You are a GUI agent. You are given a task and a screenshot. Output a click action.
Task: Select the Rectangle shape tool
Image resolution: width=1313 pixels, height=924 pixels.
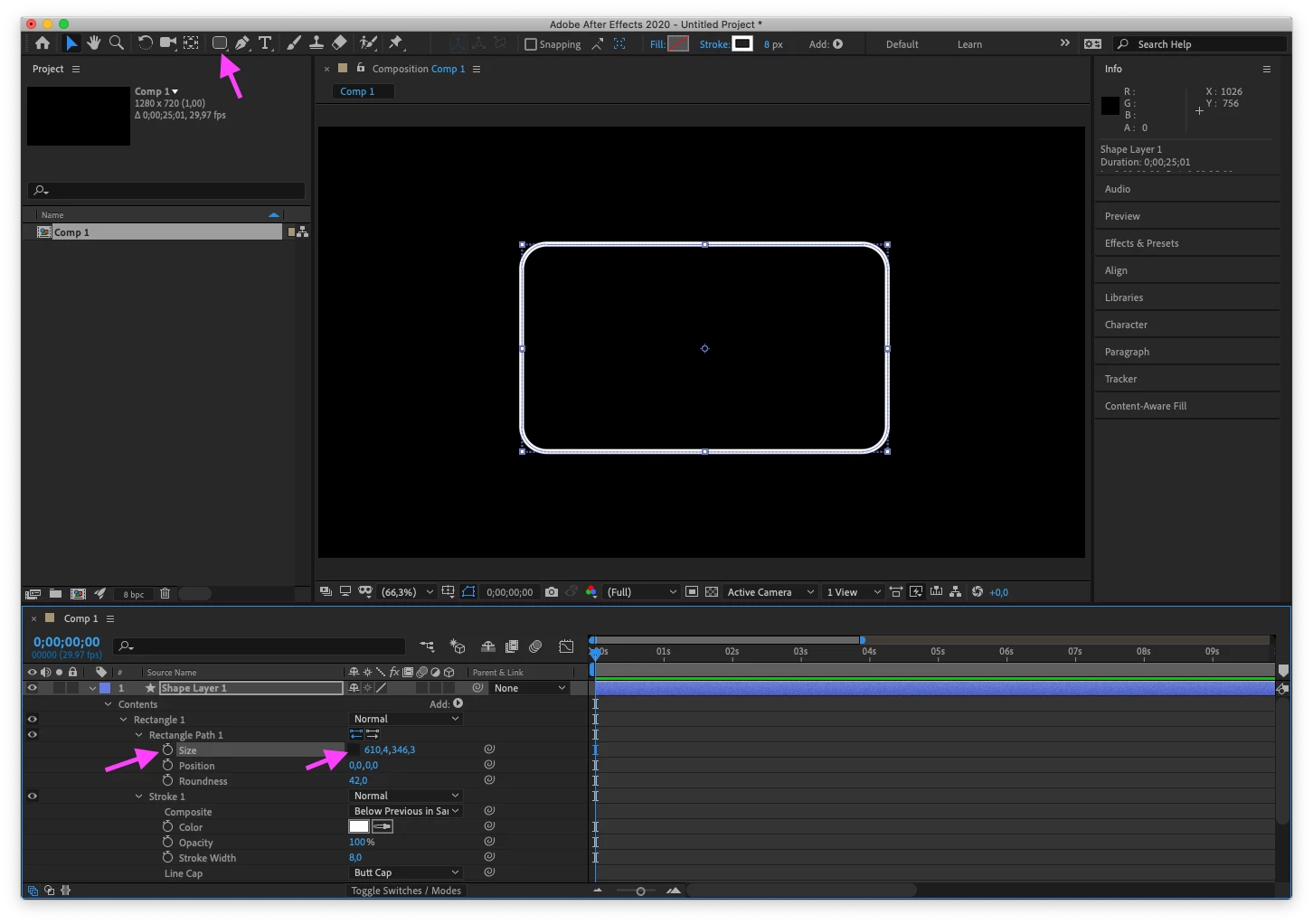pyautogui.click(x=220, y=42)
